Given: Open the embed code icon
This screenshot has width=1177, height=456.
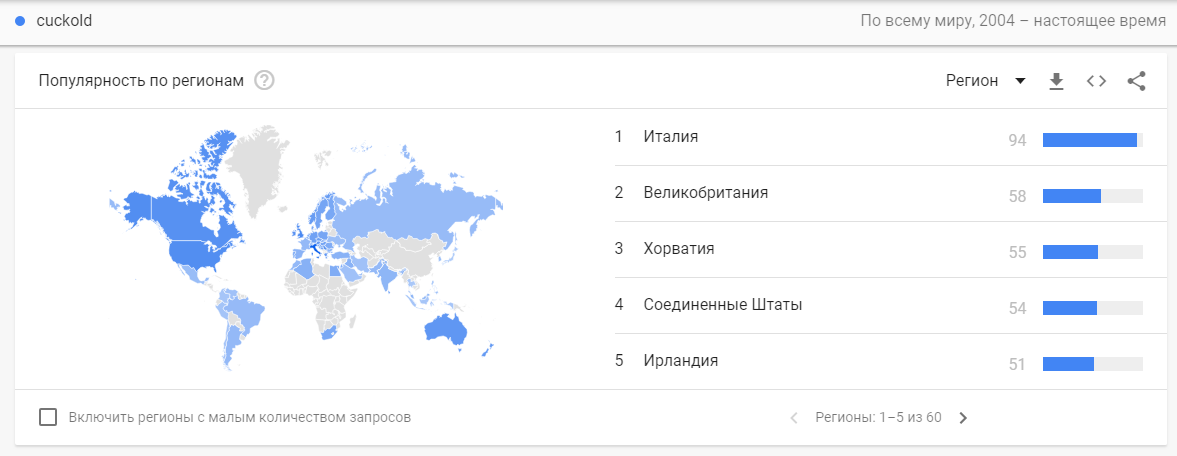Looking at the screenshot, I should [1097, 81].
